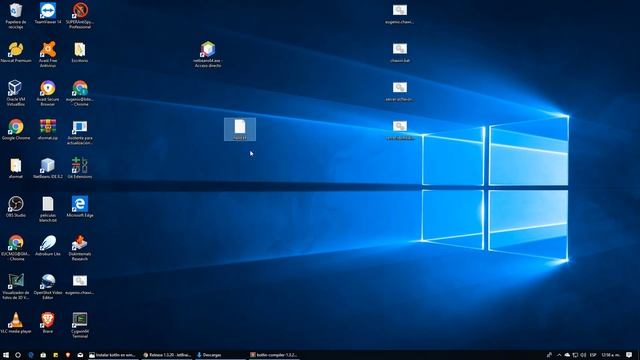Select the Microsoft Edge desktop shortcut
Viewport: 640px width, 360px height.
80,207
